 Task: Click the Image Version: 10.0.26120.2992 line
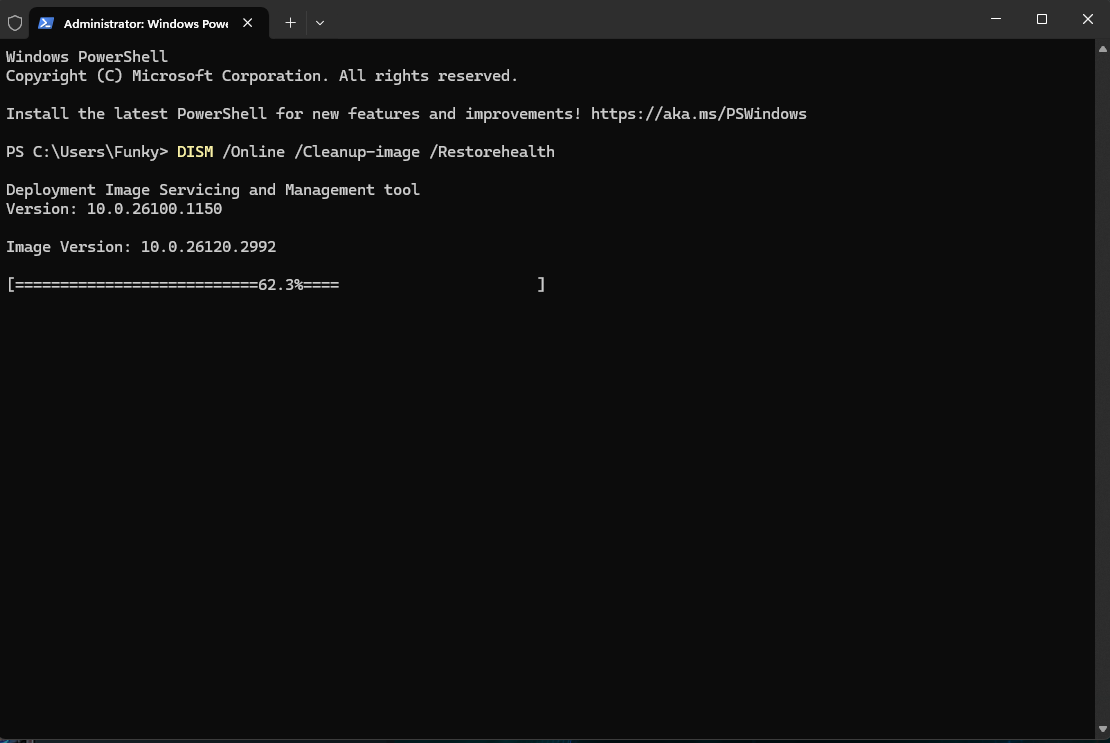141,247
